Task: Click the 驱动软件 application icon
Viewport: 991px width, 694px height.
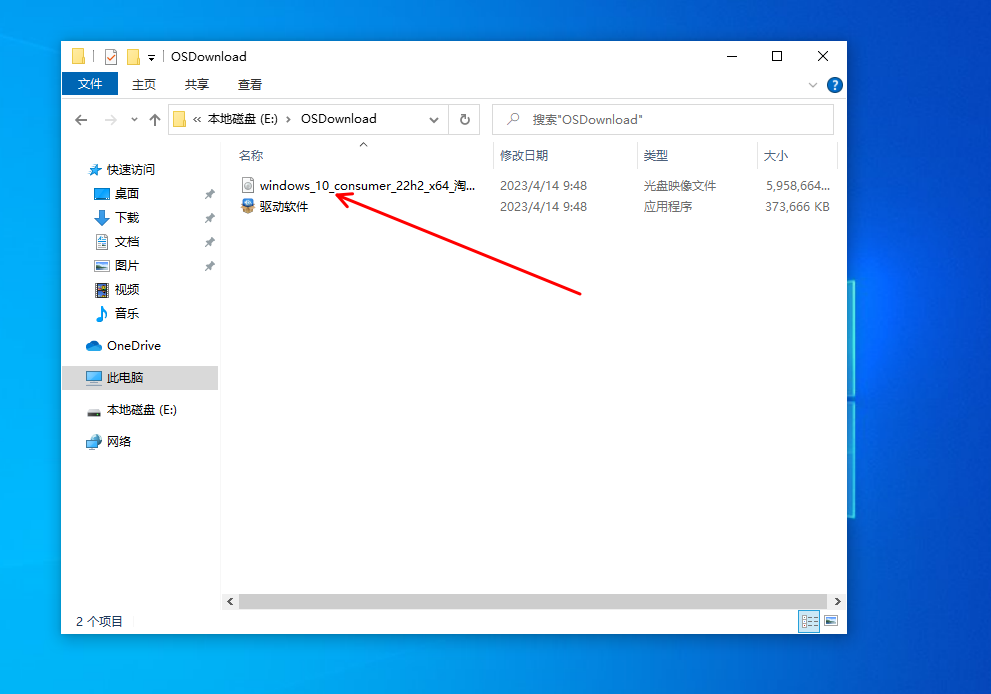Action: pos(248,206)
